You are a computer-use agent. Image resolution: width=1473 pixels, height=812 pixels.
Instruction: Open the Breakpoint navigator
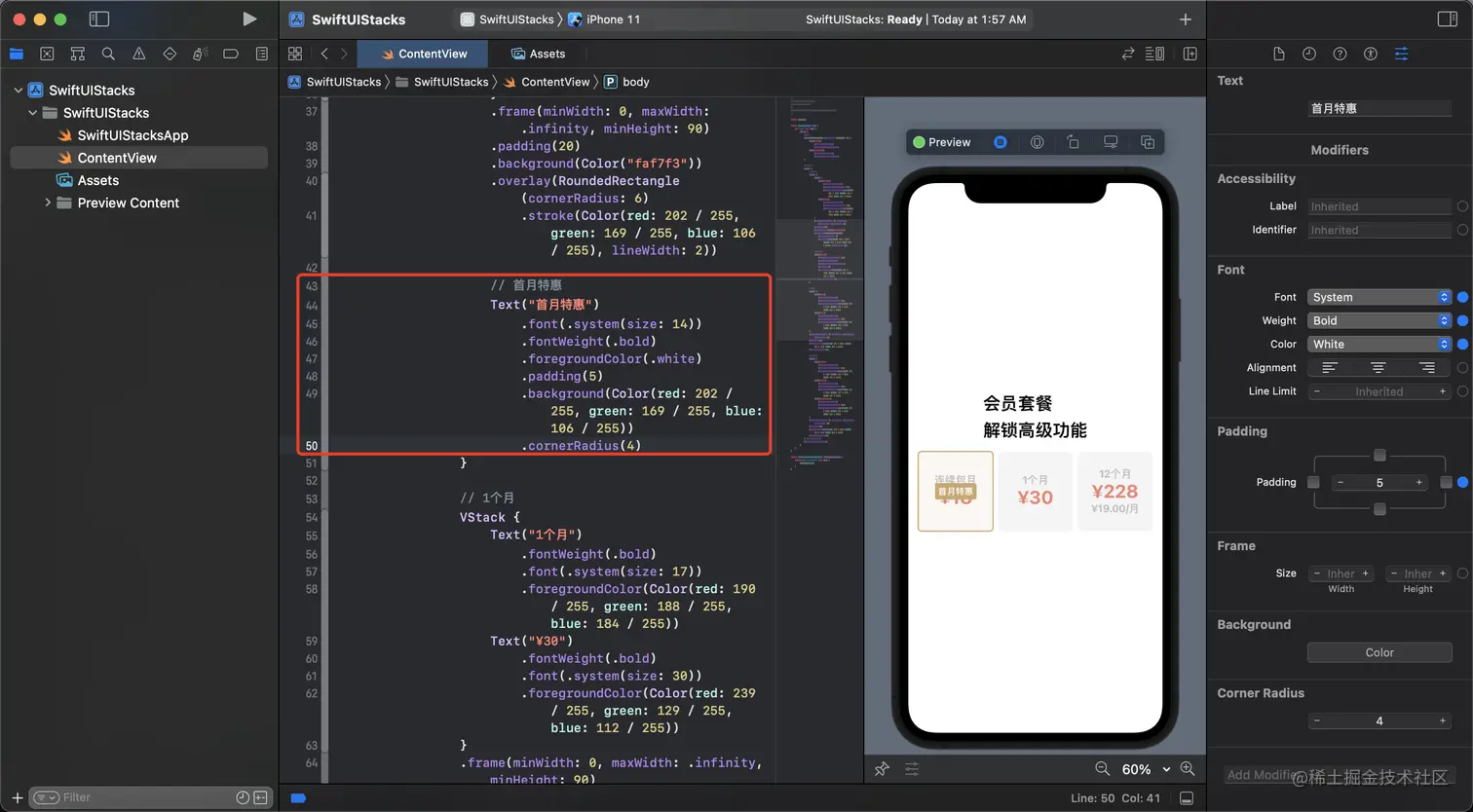click(231, 54)
